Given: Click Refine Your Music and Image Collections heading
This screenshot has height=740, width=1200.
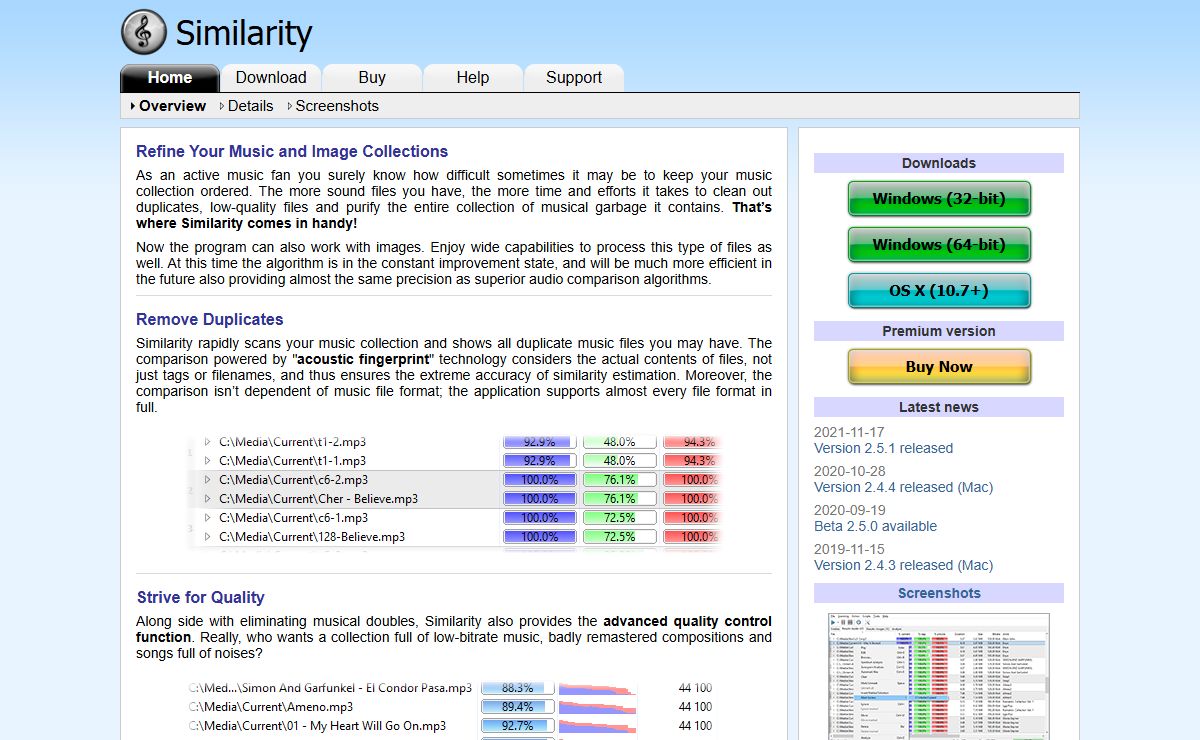Looking at the screenshot, I should [x=292, y=152].
